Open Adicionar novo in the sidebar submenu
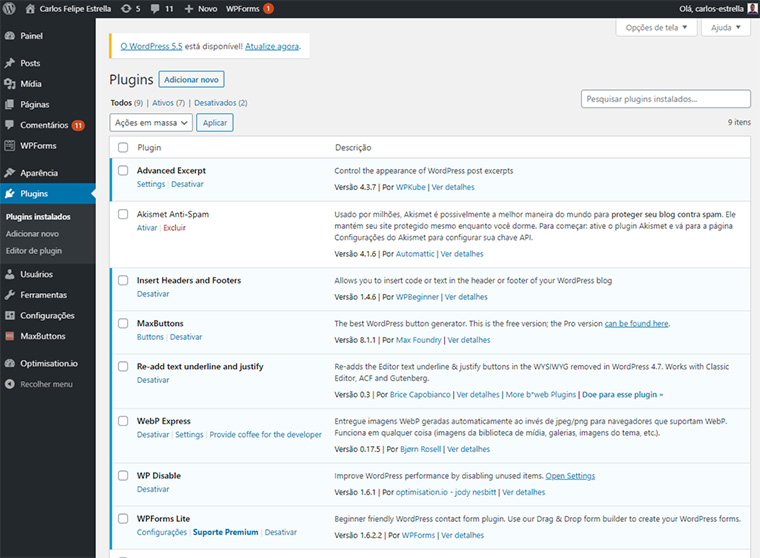The height and width of the screenshot is (558, 760). click(x=32, y=234)
